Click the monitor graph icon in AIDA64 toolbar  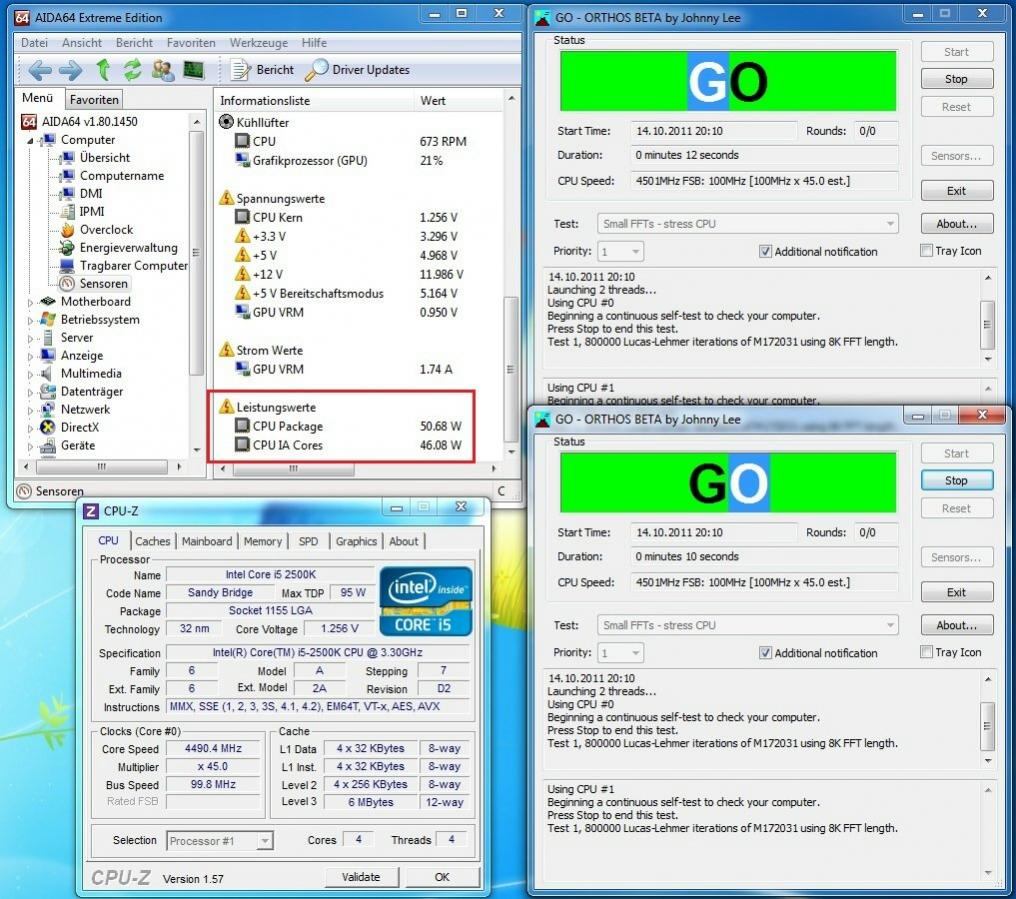point(193,69)
